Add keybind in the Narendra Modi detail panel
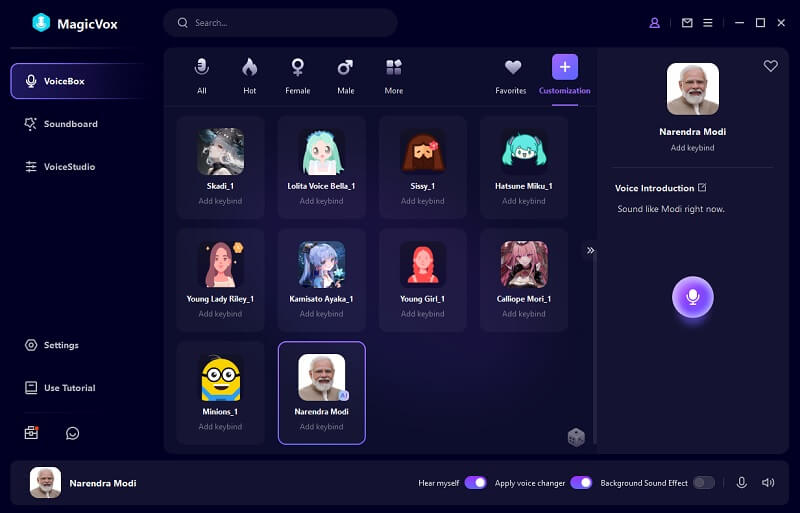The width and height of the screenshot is (800, 513). click(692, 148)
